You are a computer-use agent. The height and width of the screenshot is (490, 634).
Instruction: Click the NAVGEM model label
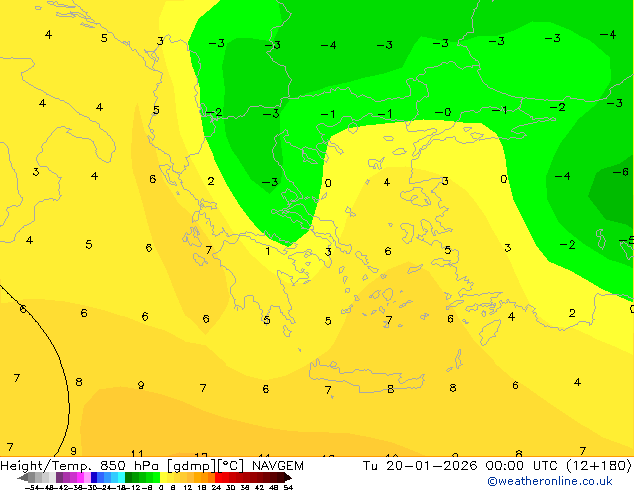[278, 466]
